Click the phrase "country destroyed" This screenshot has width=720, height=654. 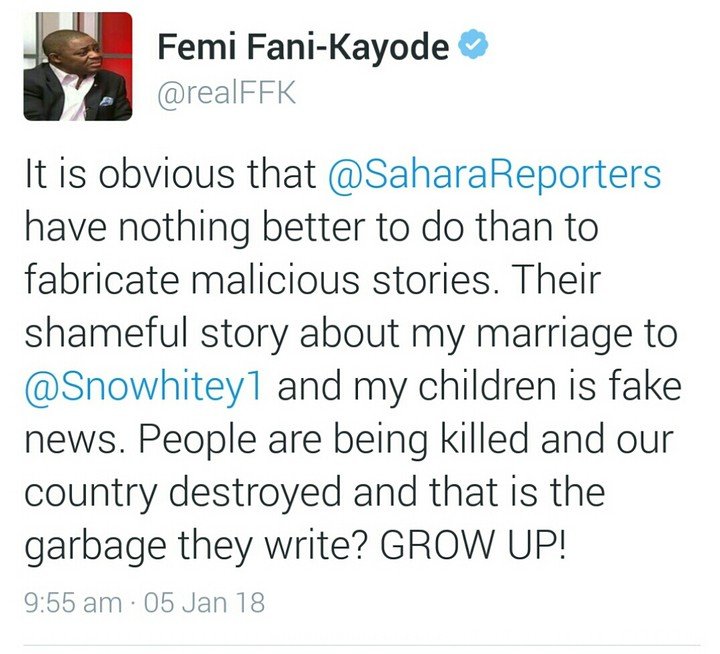coord(183,494)
